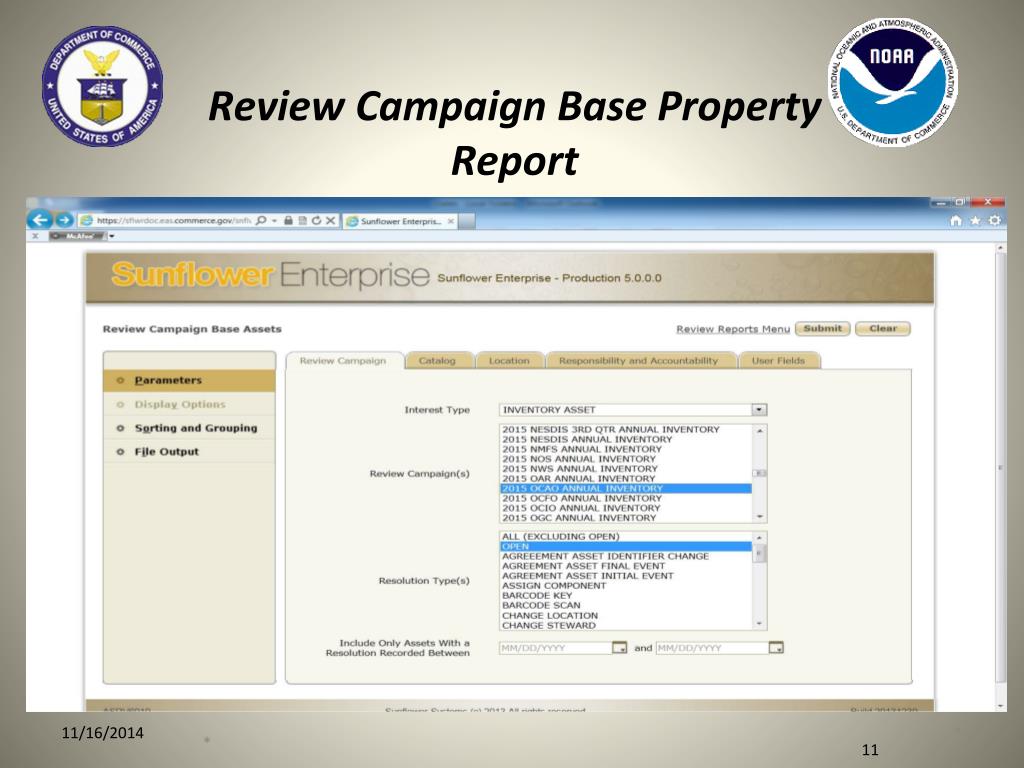1024x768 pixels.
Task: Go back with the browser back arrow
Action: point(40,220)
